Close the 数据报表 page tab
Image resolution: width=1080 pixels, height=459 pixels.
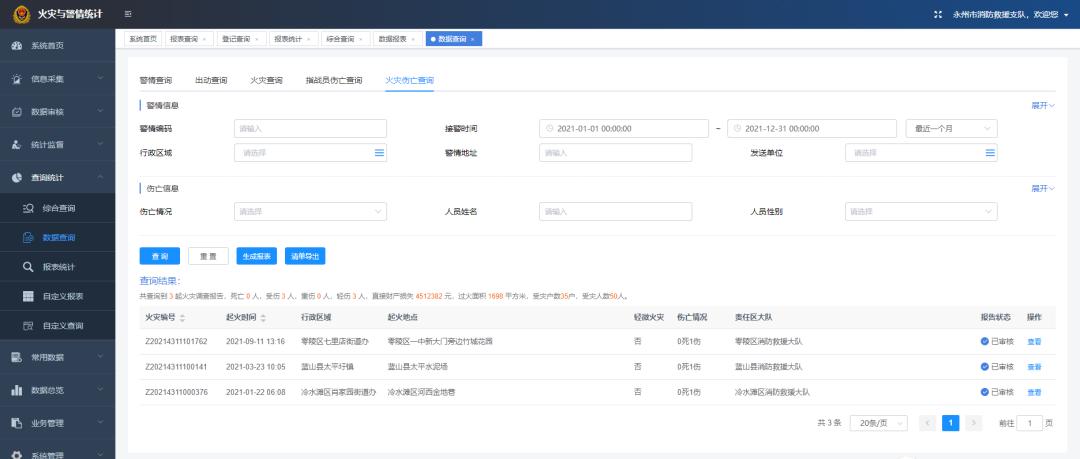pyautogui.click(x=413, y=39)
